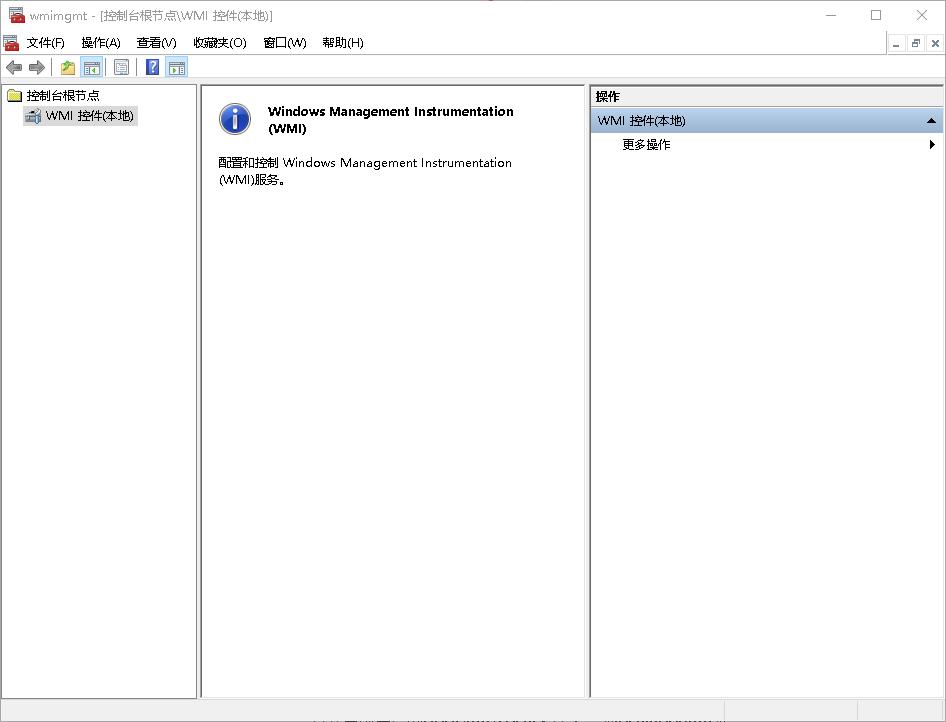The image size is (946, 722).
Task: Select WMI 控件(本地) tree item
Action: click(x=89, y=115)
